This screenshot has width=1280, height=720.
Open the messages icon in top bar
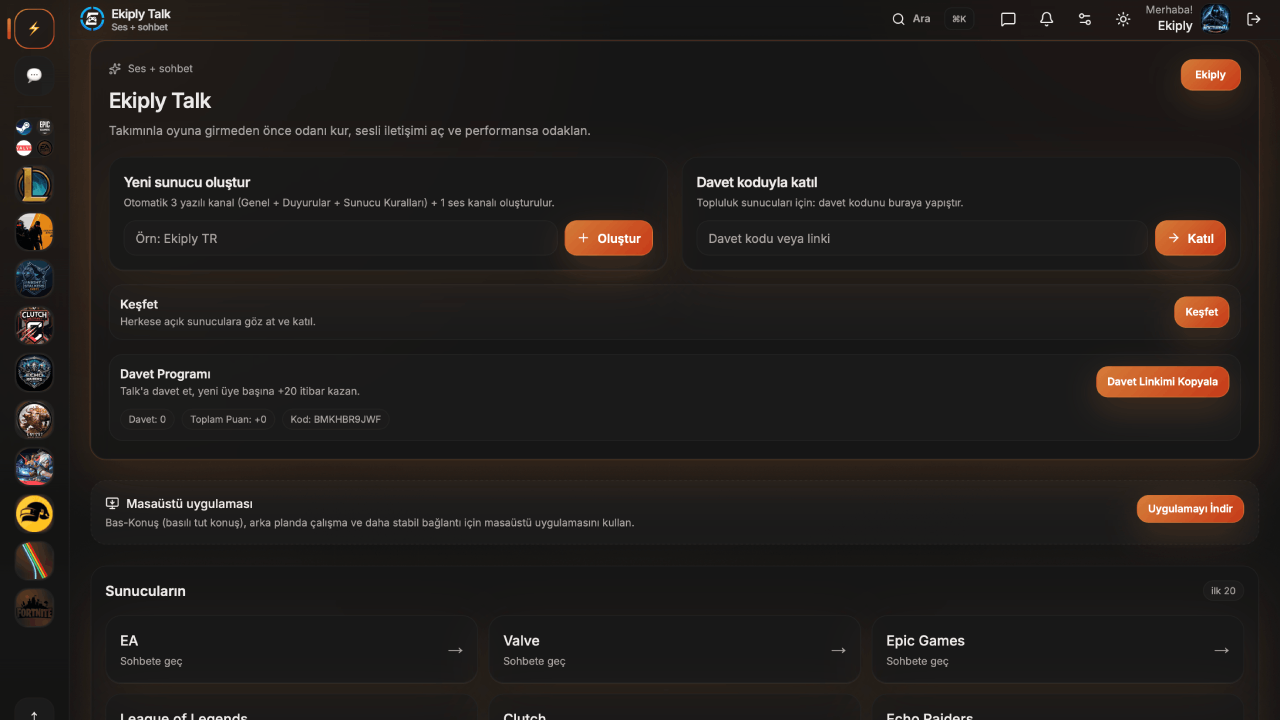tap(1008, 19)
